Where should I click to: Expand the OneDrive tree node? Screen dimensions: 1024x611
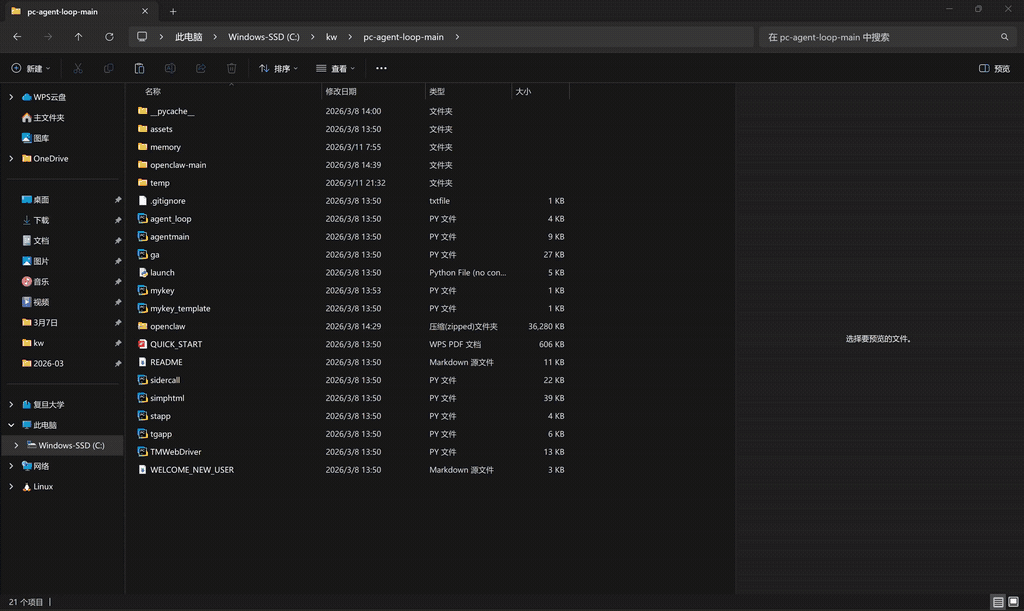(x=11, y=158)
